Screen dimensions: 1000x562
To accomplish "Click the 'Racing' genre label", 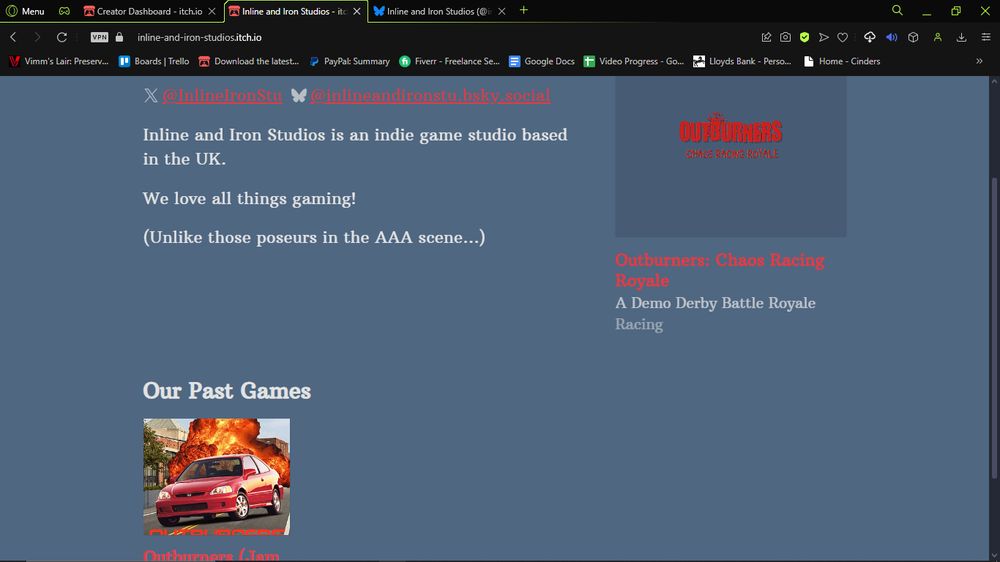I will tap(639, 324).
